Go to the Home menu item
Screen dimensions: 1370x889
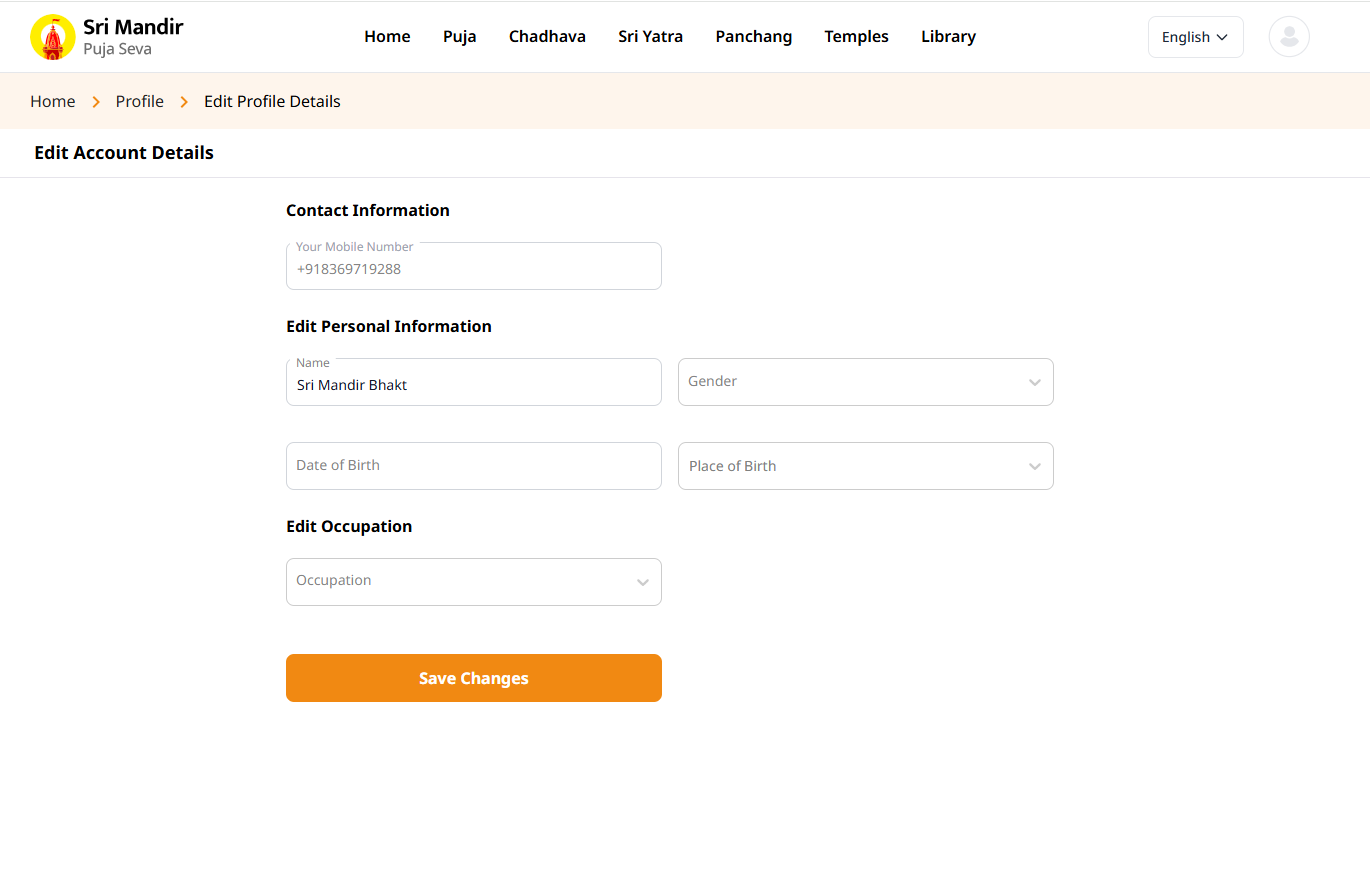(x=387, y=37)
